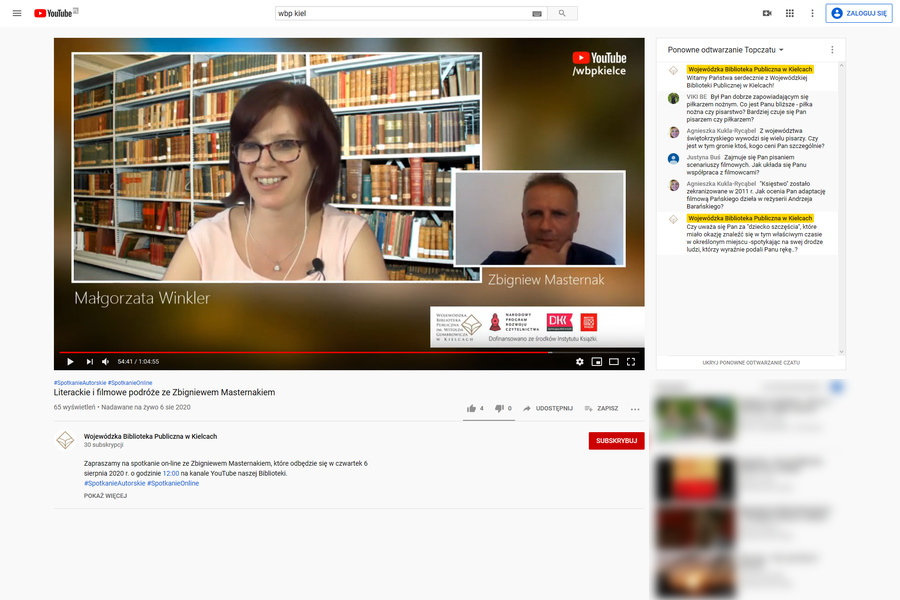Open the on-screen keyboard in search box
Viewport: 900px width, 600px height.
pyautogui.click(x=537, y=14)
